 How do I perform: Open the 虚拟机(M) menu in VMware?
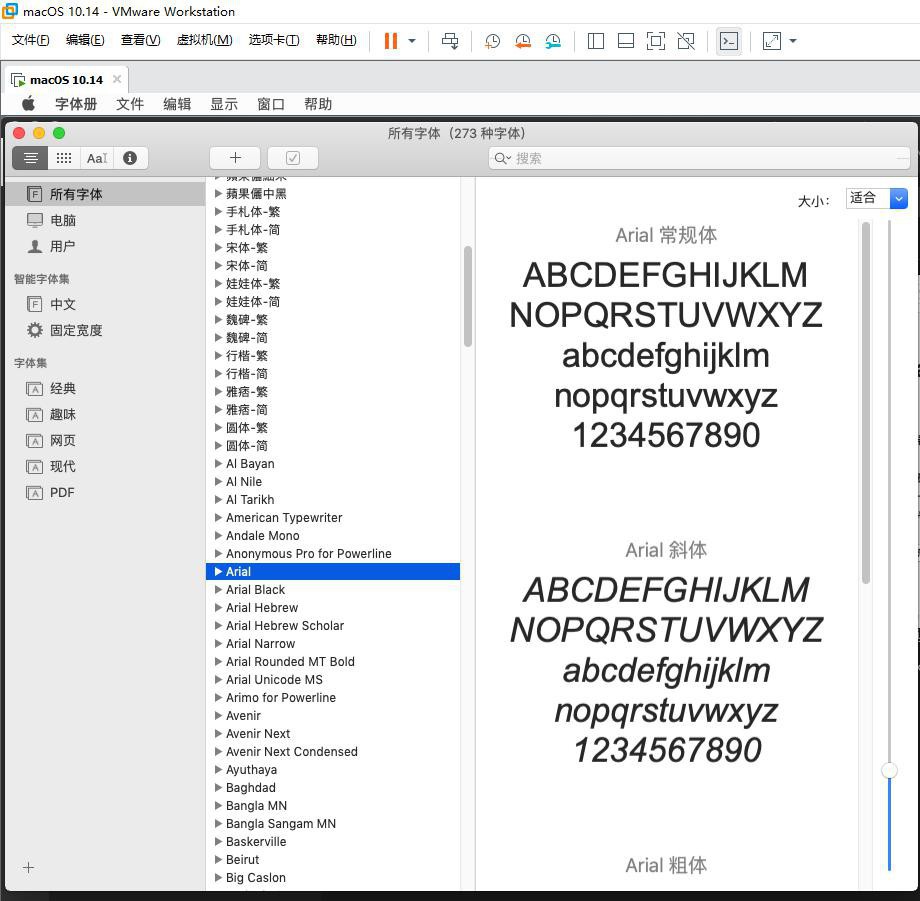click(205, 40)
